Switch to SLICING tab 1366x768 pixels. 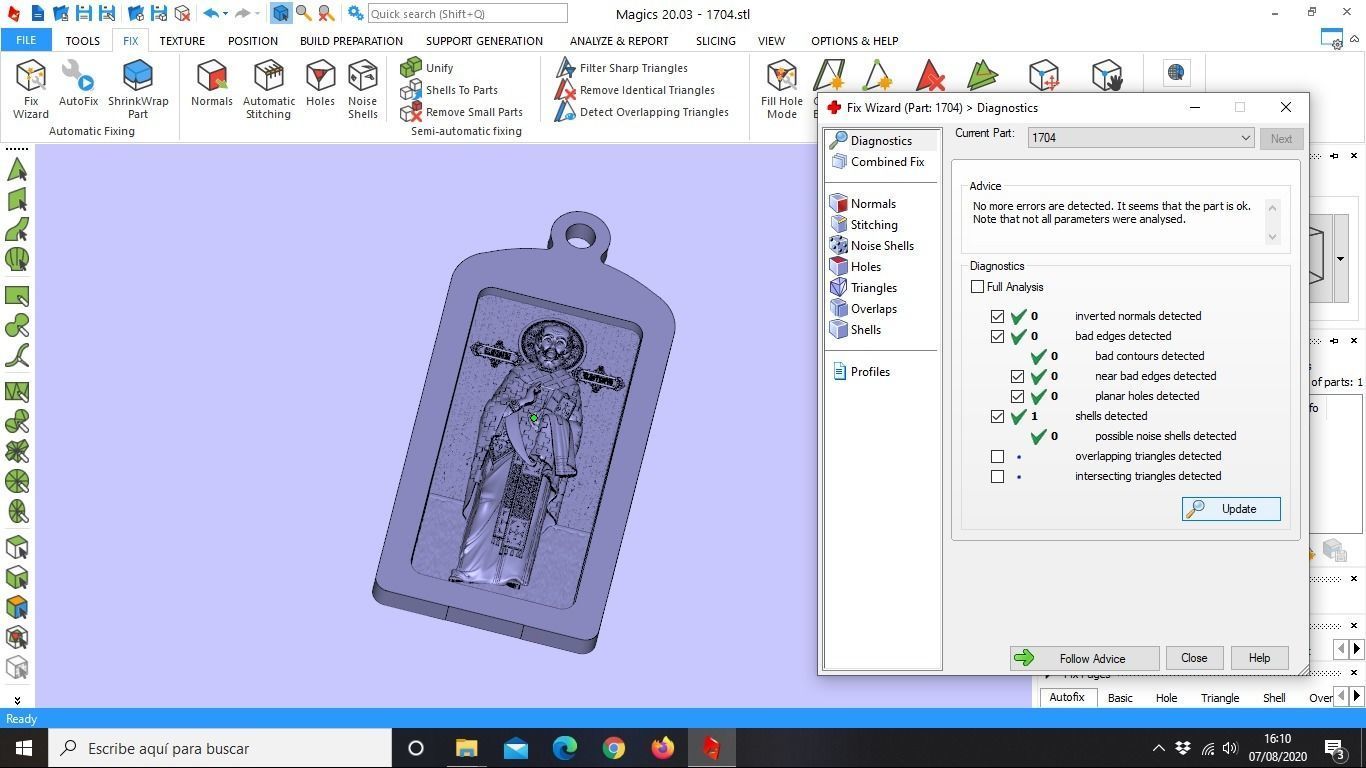click(715, 41)
